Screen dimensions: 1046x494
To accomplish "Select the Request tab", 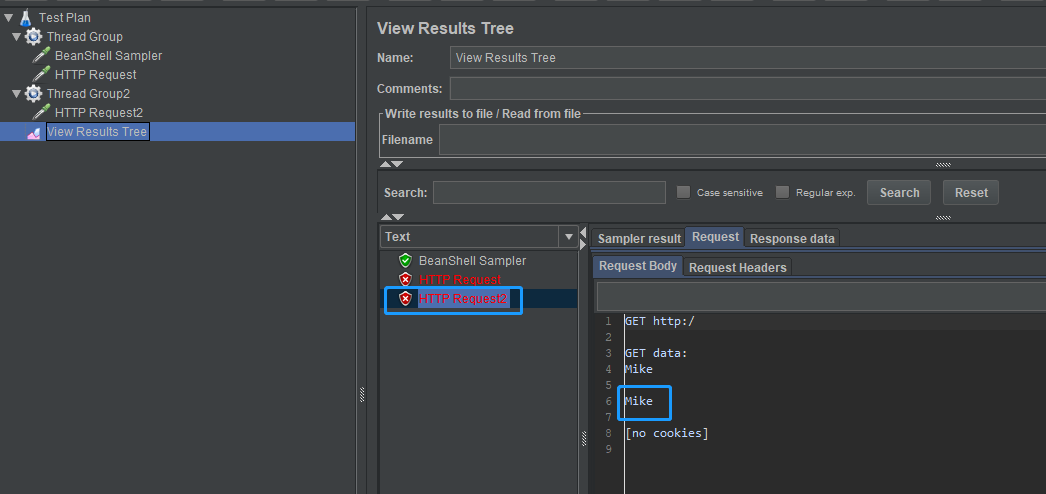I will [715, 237].
